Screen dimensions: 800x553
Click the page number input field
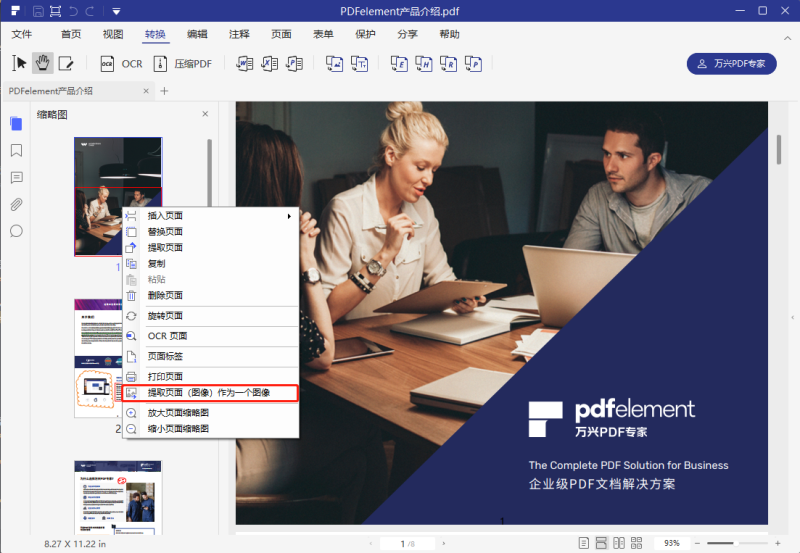pos(407,544)
